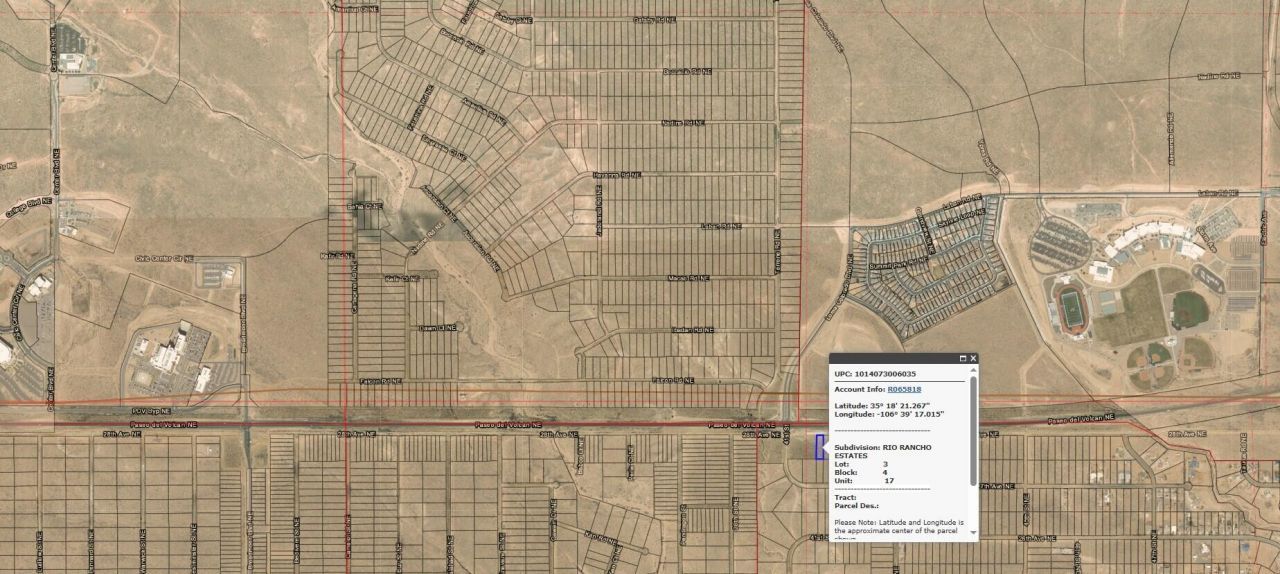
Task: Click the football stadium field on map
Action: (1074, 309)
